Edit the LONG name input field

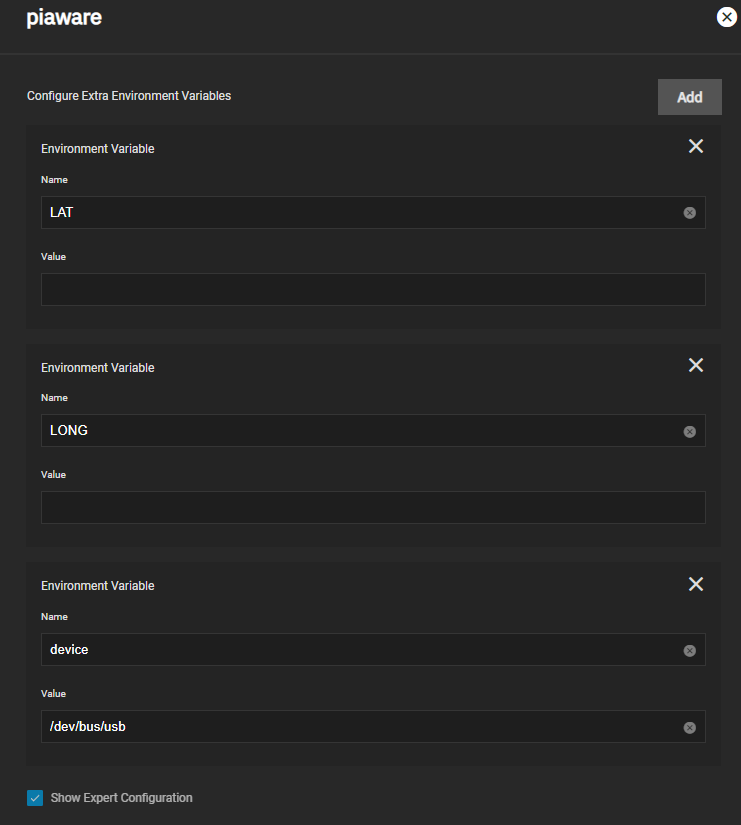tap(363, 430)
